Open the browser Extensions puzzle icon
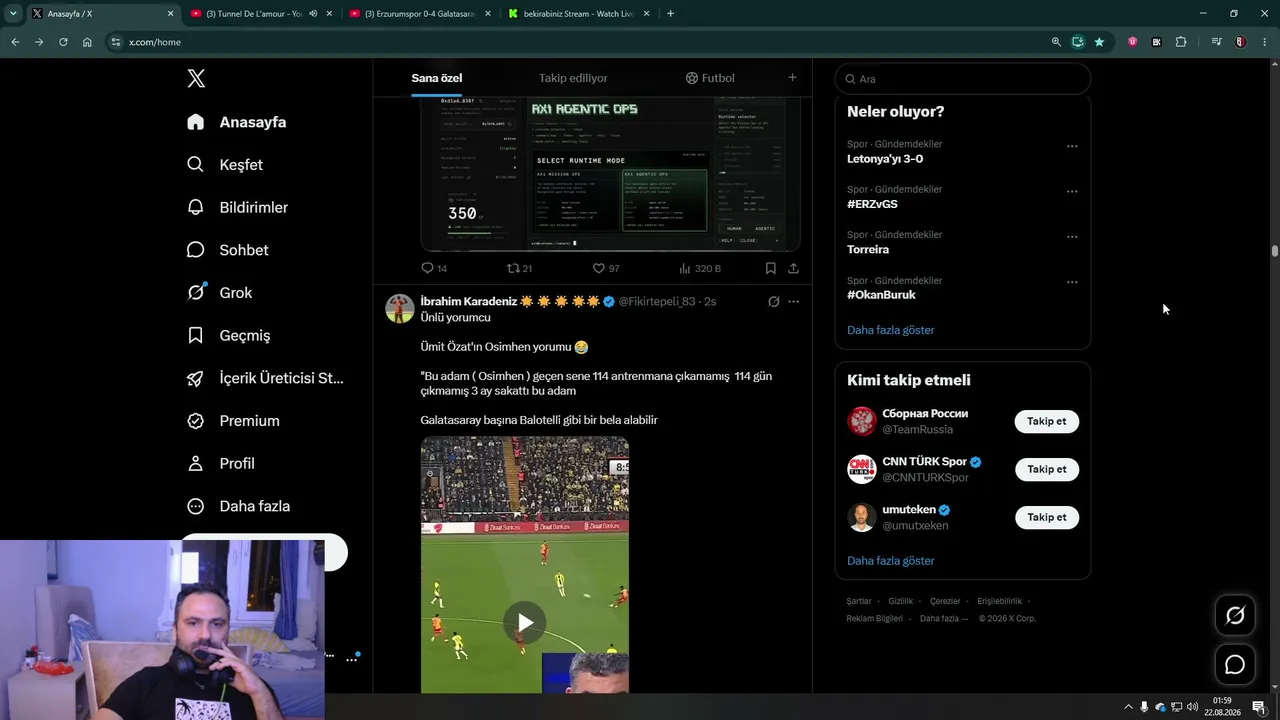 click(1181, 42)
